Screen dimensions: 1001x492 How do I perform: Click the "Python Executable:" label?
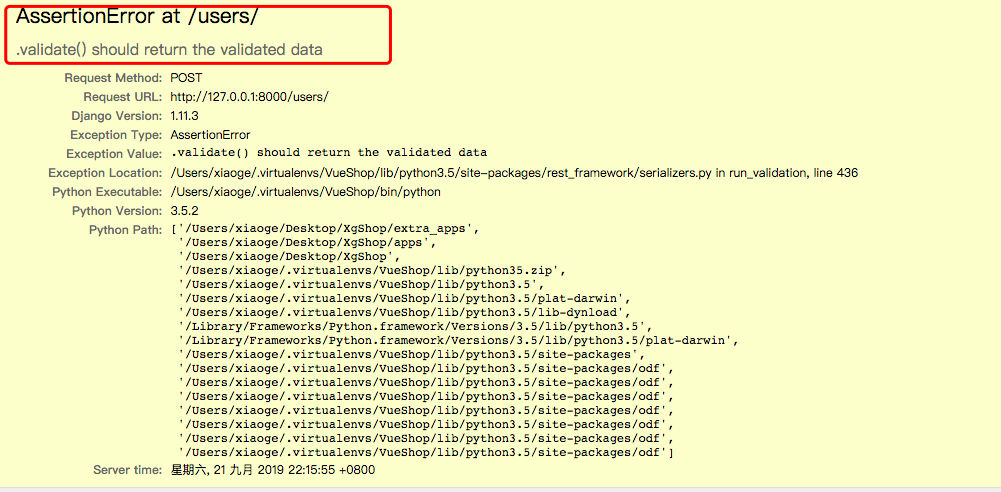click(107, 191)
